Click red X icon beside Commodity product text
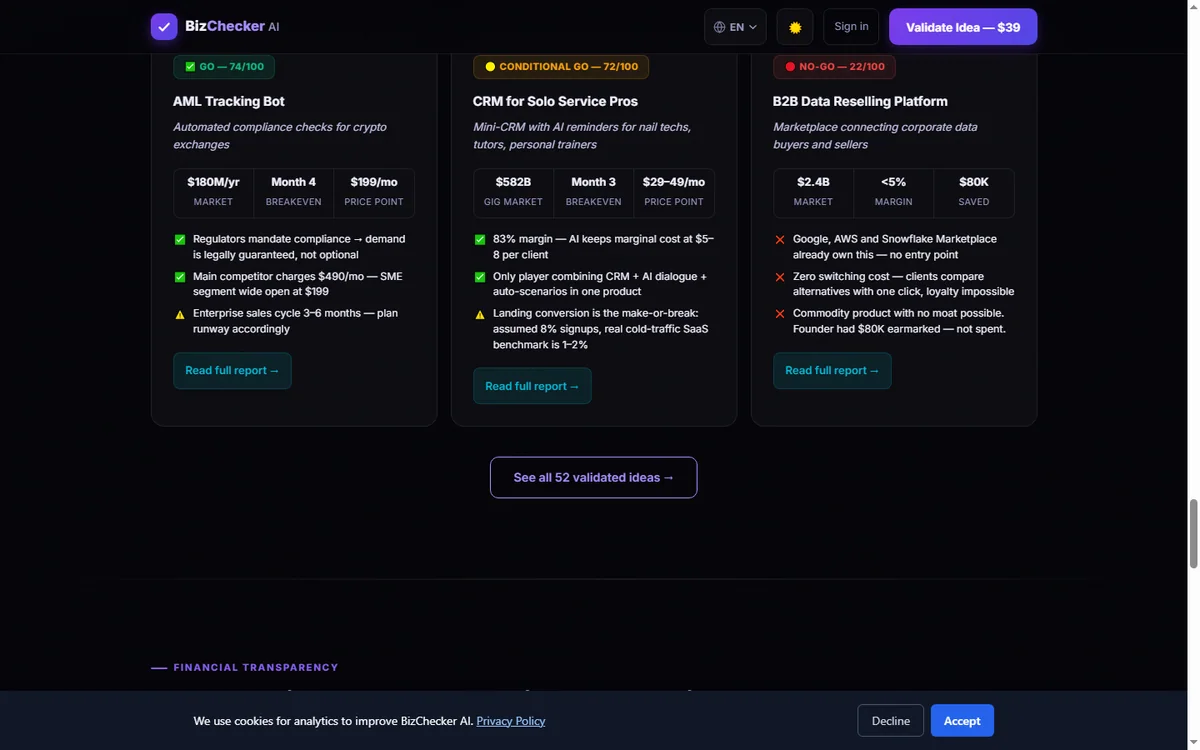 780,314
